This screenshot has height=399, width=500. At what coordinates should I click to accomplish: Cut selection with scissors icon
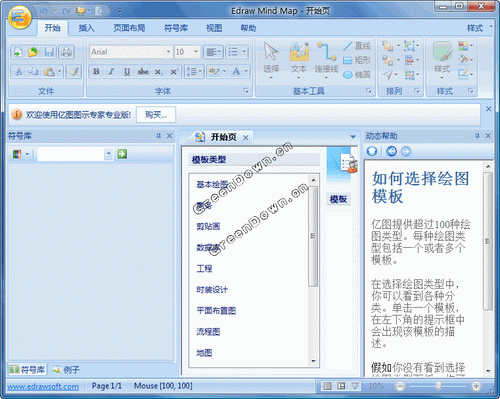[19, 71]
